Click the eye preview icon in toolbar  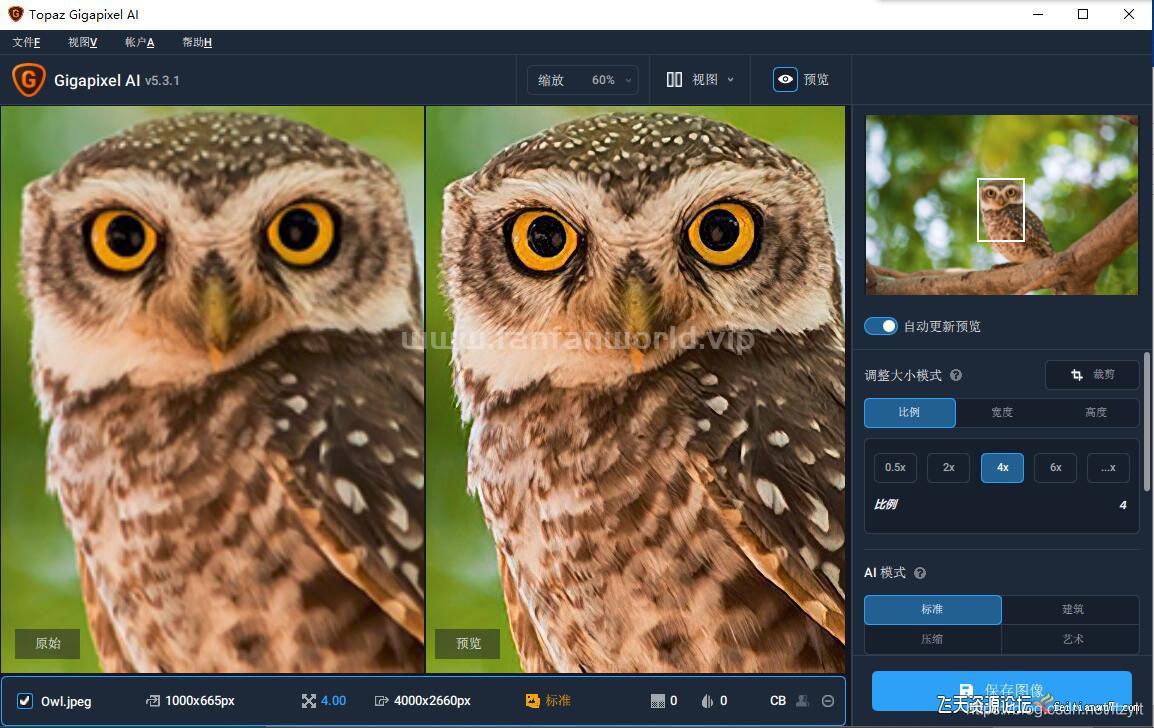click(x=785, y=79)
